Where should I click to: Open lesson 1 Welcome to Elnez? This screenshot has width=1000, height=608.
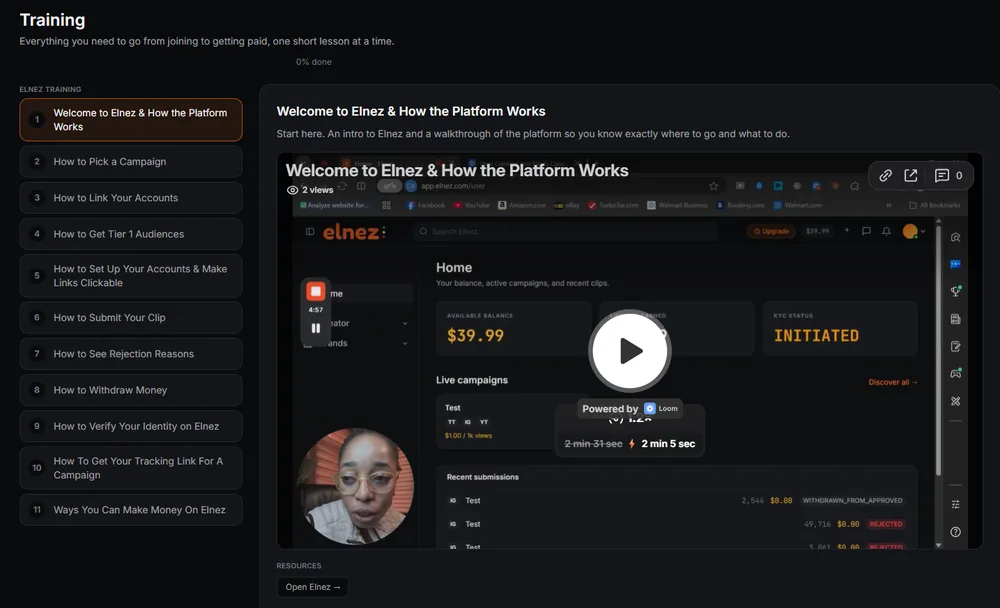click(131, 120)
